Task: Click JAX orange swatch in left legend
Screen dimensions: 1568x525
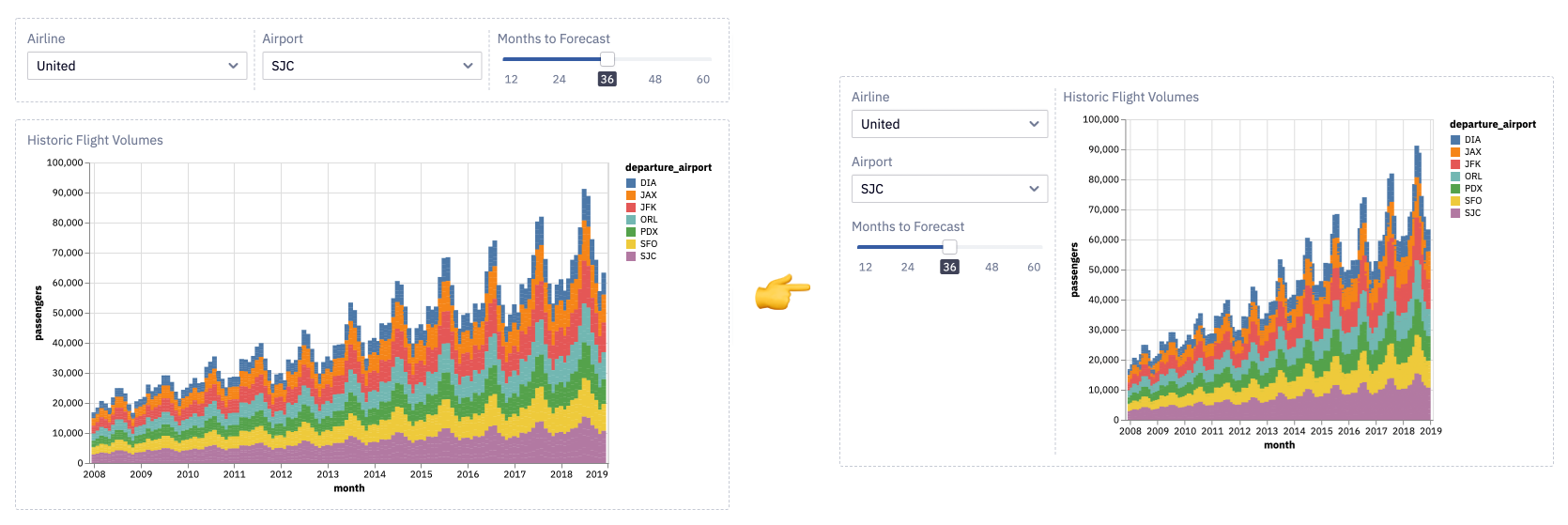Action: click(x=631, y=195)
